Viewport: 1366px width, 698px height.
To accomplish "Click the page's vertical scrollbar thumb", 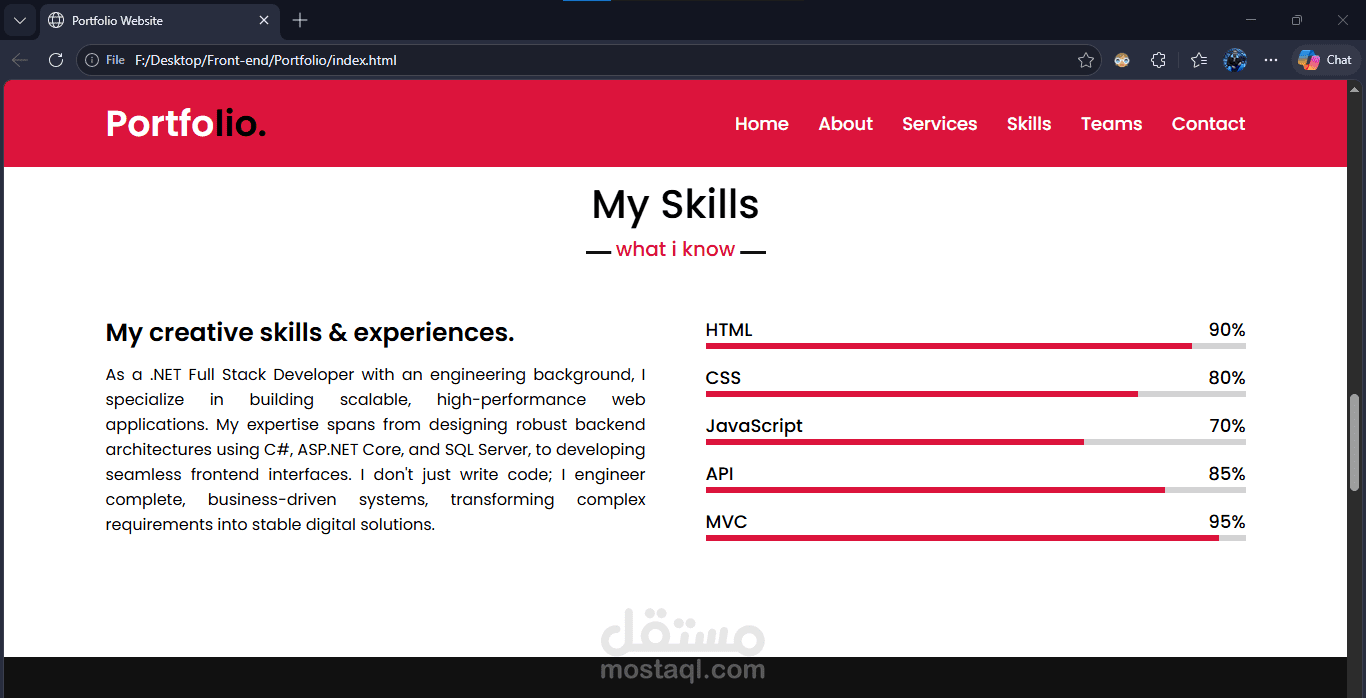I will pyautogui.click(x=1356, y=441).
